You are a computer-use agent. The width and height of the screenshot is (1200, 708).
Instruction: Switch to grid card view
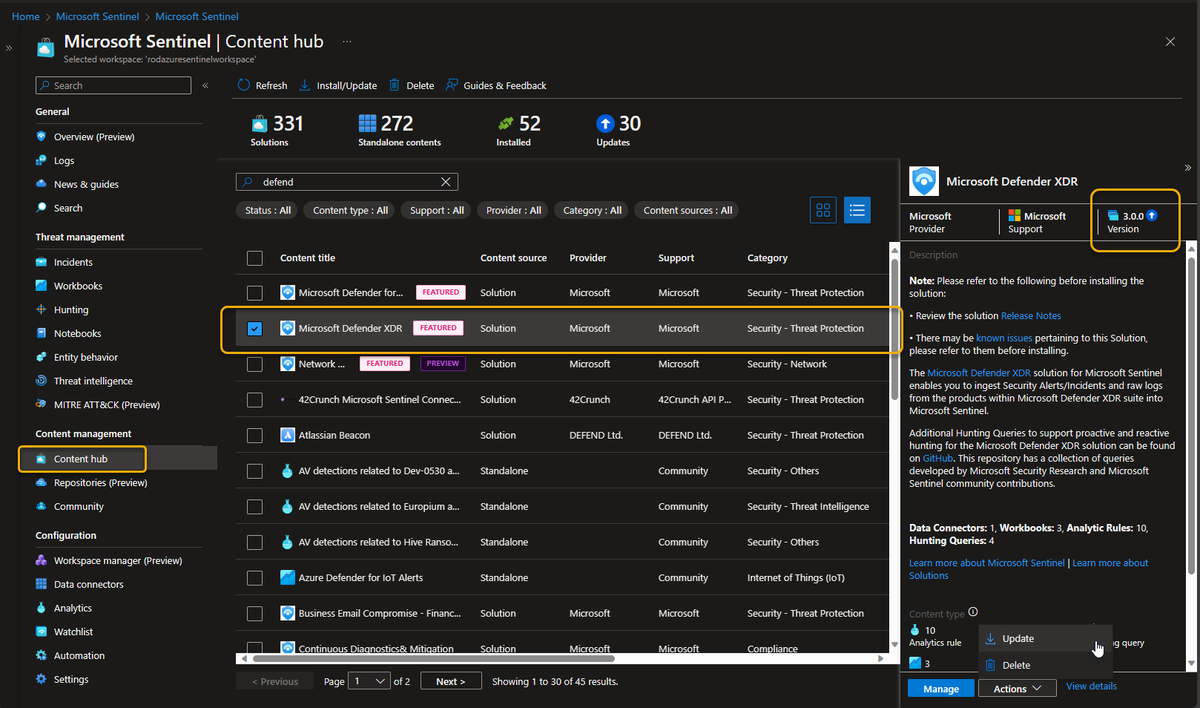[x=824, y=210]
